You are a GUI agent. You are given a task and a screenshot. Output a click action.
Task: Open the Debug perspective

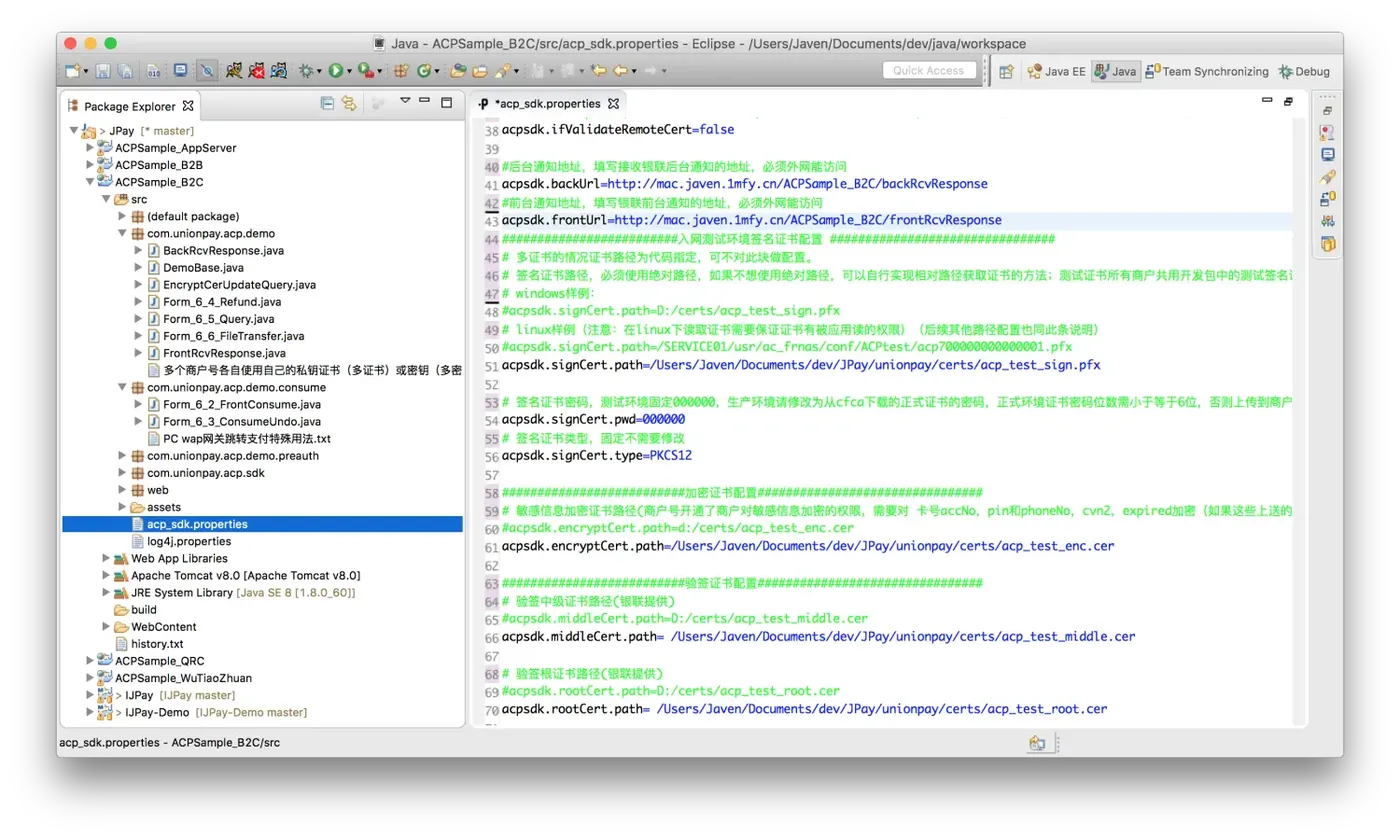[x=1303, y=71]
